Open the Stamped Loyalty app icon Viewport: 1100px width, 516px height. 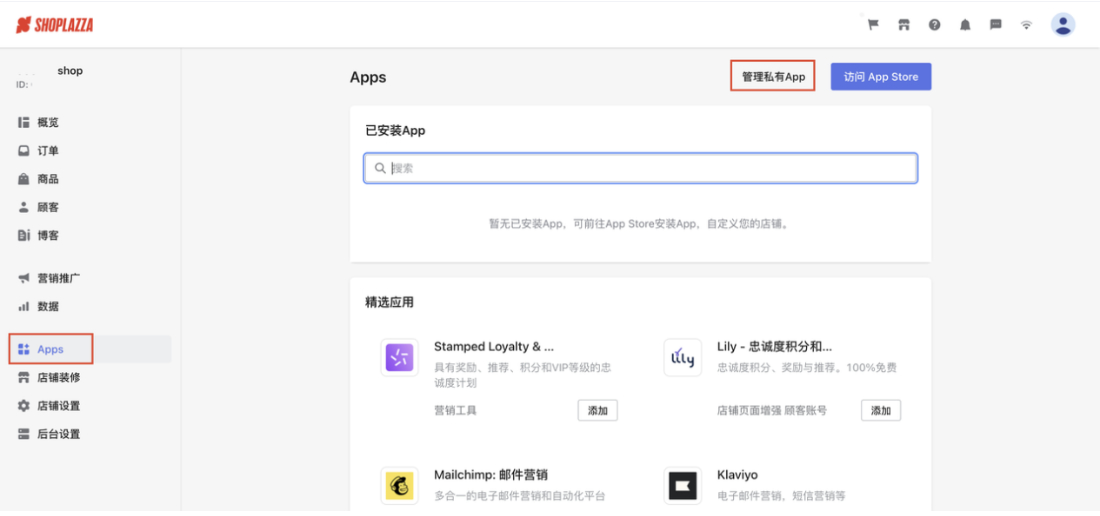click(x=399, y=358)
